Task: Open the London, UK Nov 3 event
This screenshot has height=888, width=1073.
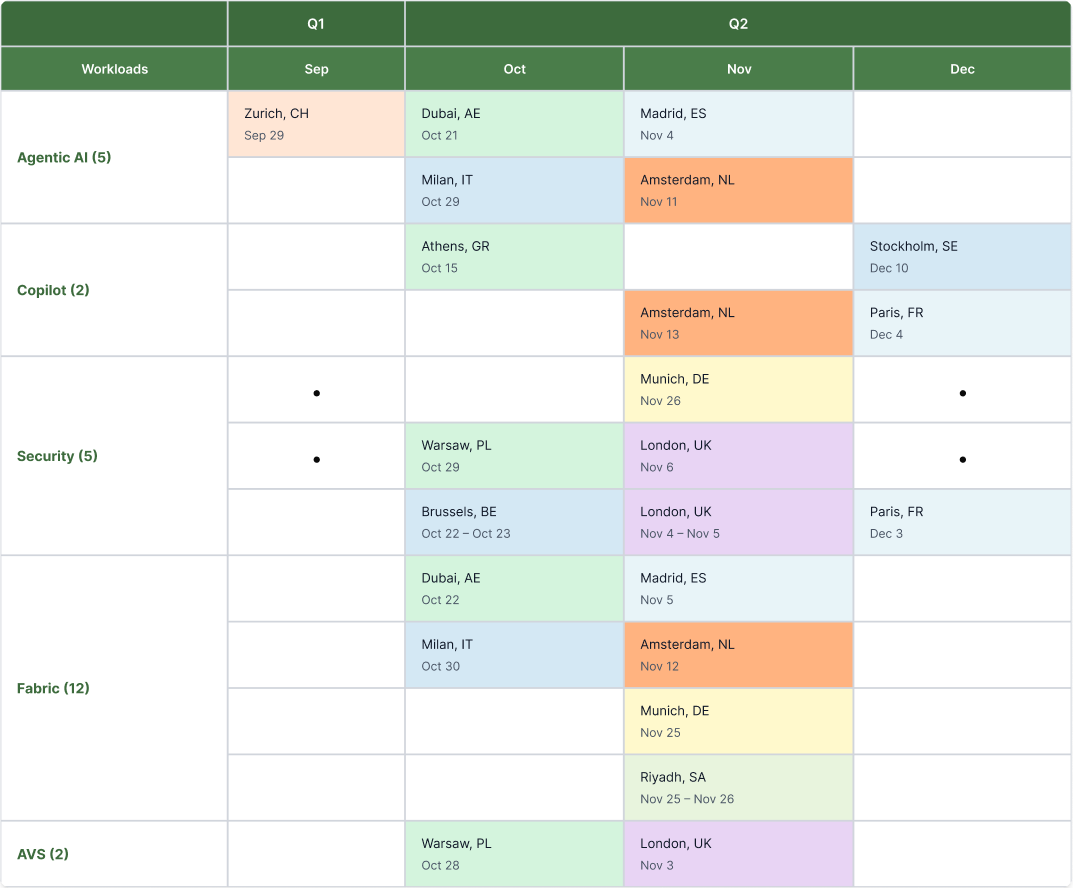Action: [x=738, y=854]
